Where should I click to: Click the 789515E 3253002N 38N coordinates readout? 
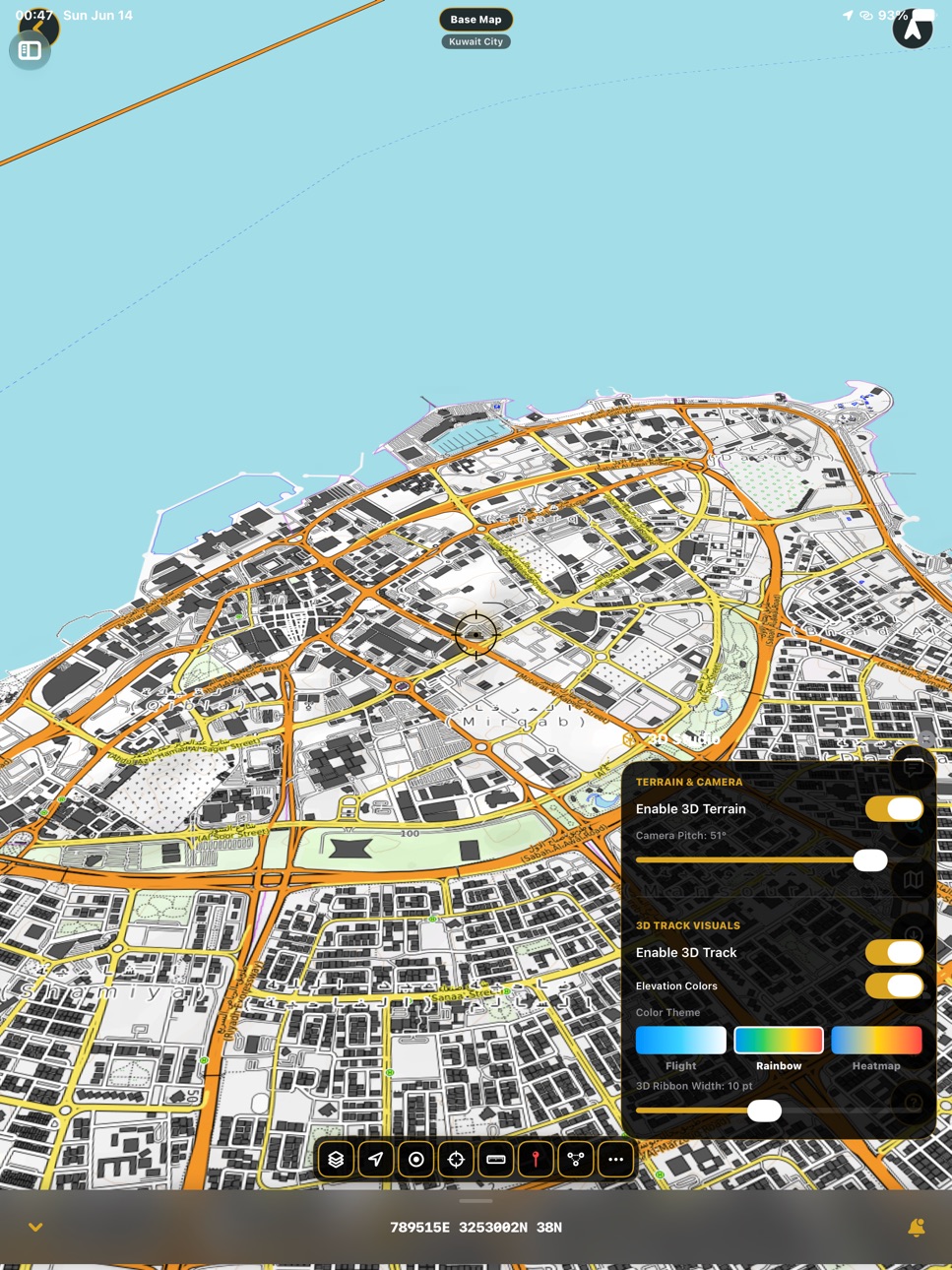476,1228
